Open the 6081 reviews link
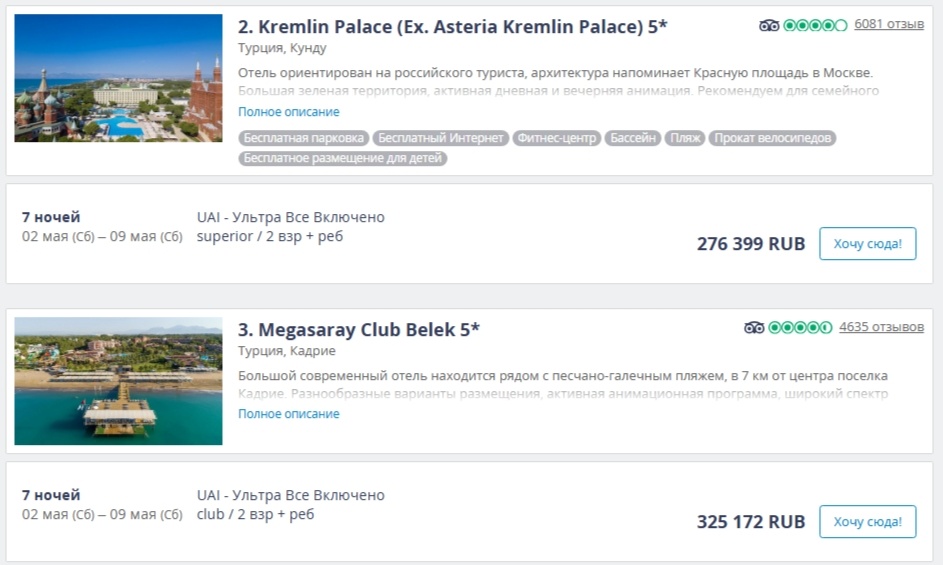Image resolution: width=943 pixels, height=565 pixels. coord(889,24)
